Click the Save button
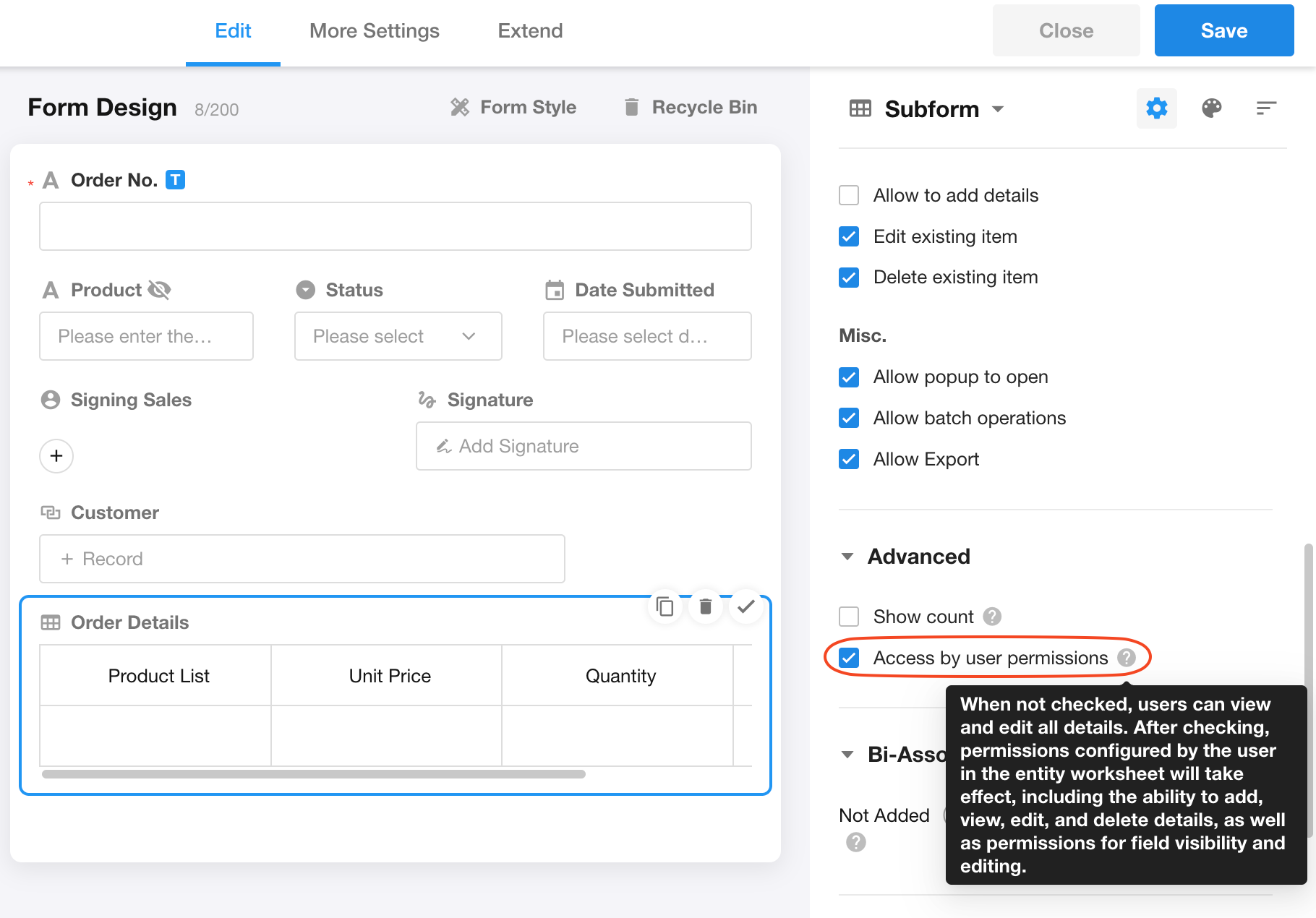The height and width of the screenshot is (918, 1316). (x=1223, y=30)
